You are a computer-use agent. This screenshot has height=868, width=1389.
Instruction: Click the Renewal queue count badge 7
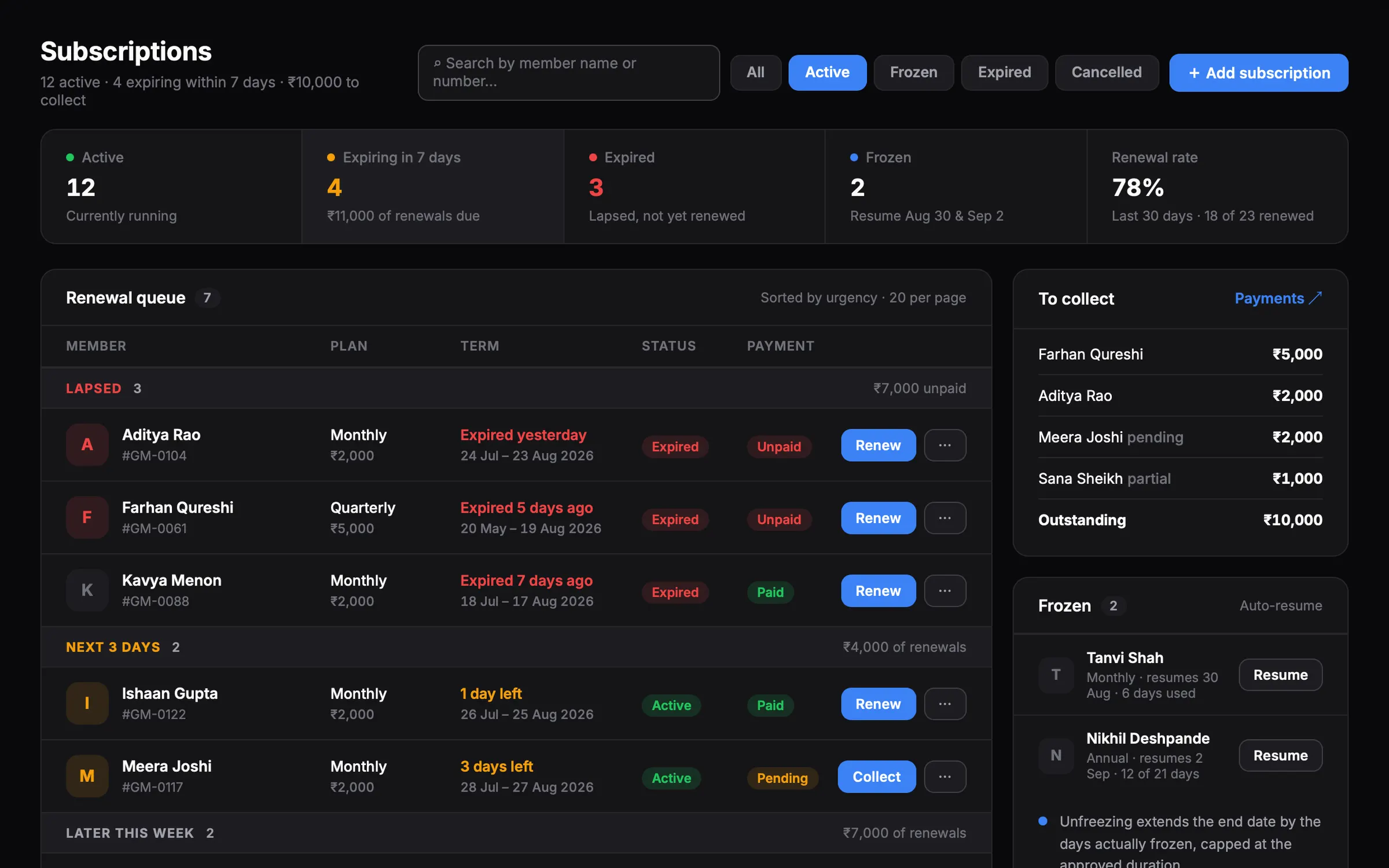[207, 298]
